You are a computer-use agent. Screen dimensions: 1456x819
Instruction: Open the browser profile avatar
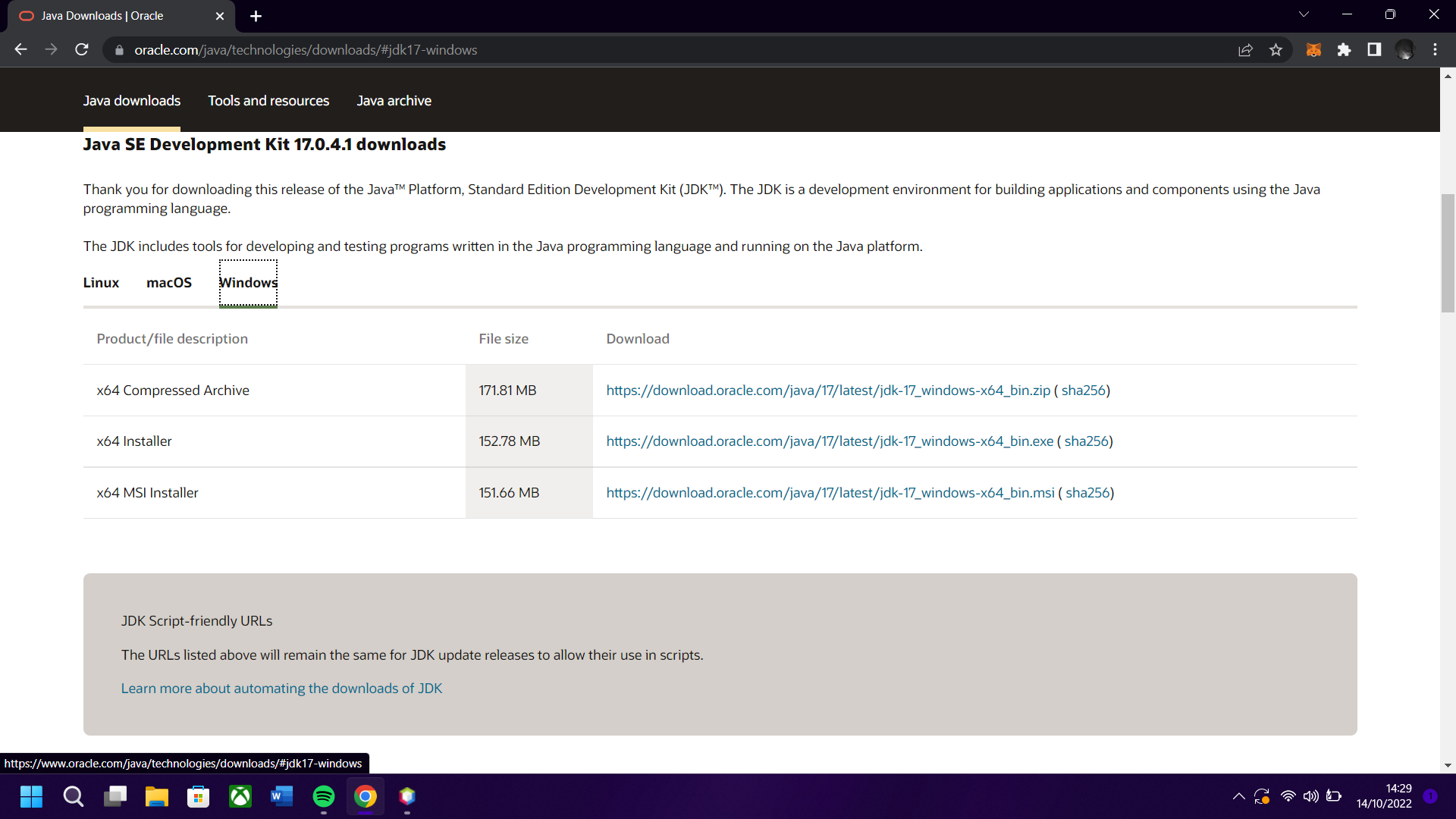(x=1405, y=49)
